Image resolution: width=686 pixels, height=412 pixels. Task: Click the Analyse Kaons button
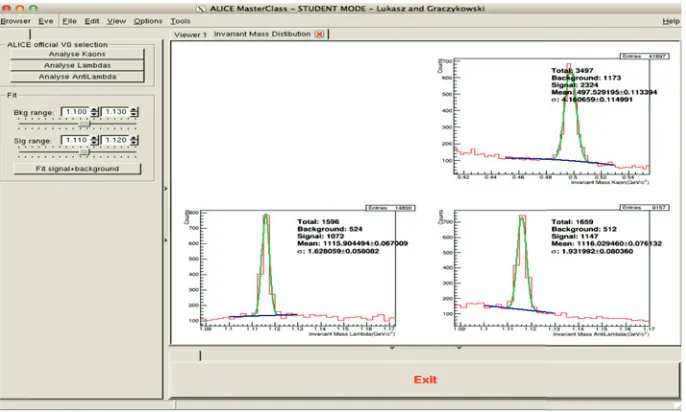coord(77,54)
